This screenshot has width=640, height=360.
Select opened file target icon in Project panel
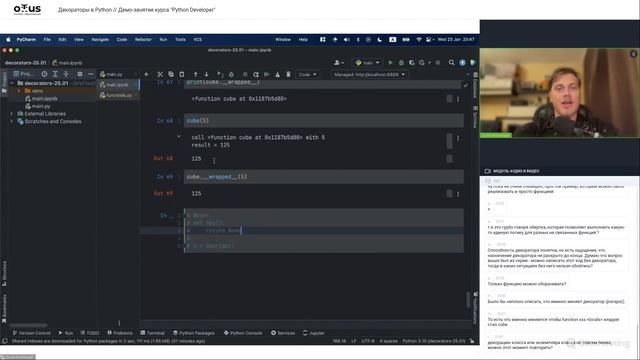tap(44, 74)
